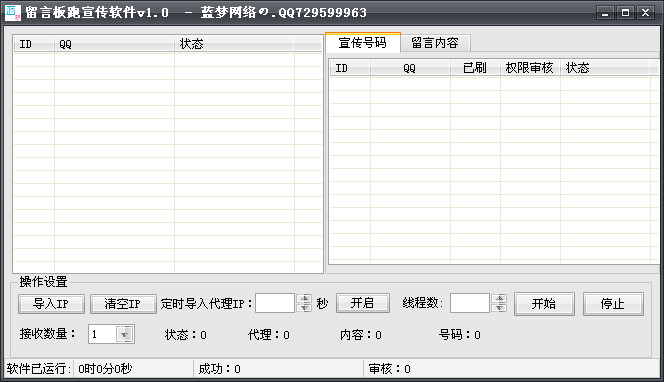Decrease the 线程数 thread count value

point(500,308)
